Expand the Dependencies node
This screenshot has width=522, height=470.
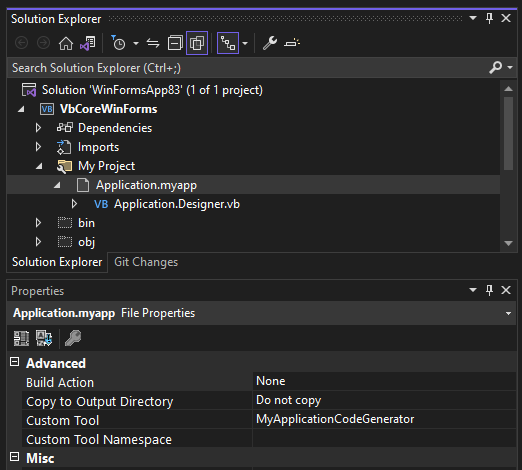click(38, 128)
